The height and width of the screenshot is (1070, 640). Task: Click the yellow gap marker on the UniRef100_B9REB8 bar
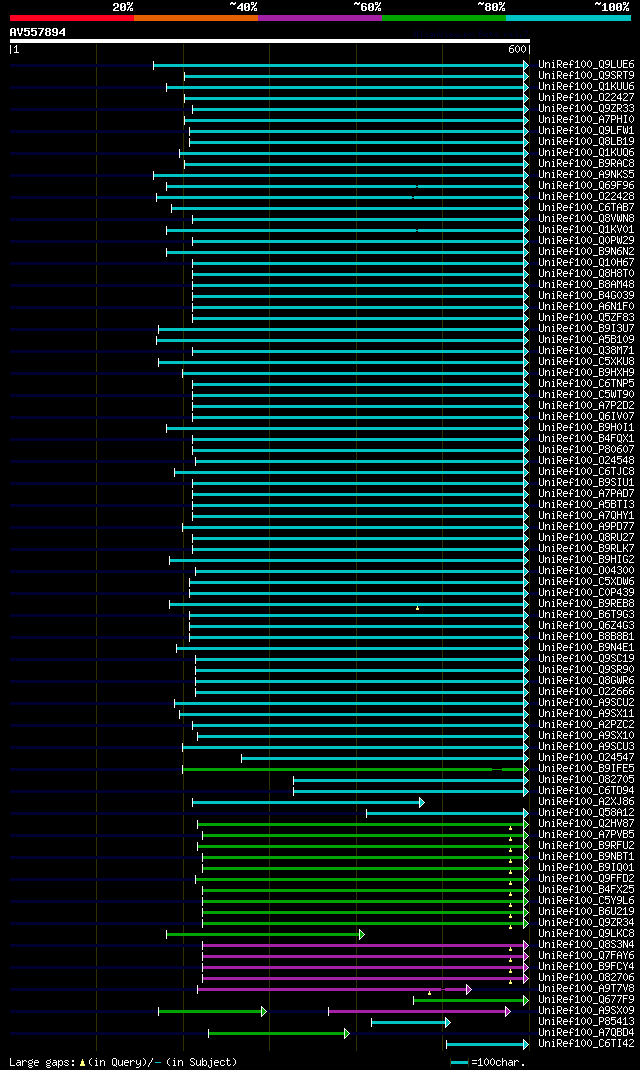click(418, 607)
